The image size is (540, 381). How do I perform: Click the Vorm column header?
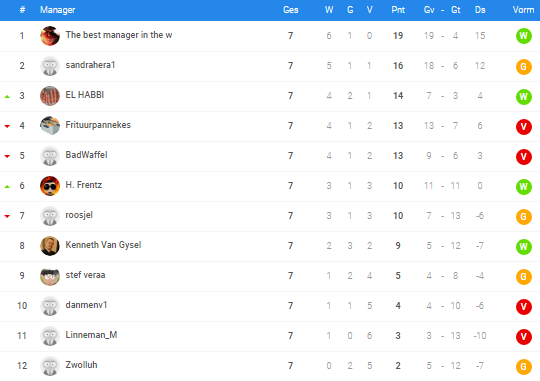tap(523, 10)
